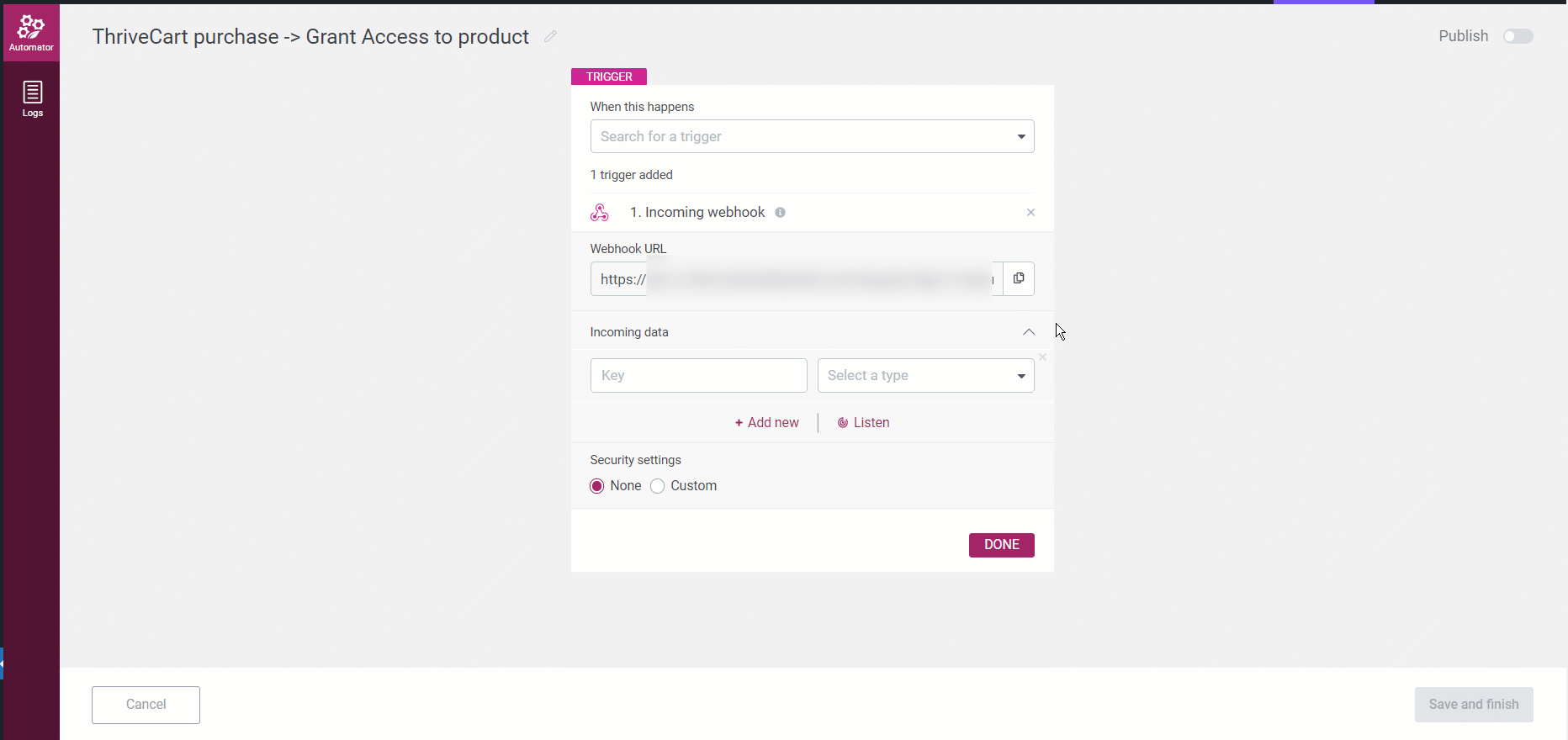Click the Key input field
This screenshot has width=1568, height=740.
(699, 376)
